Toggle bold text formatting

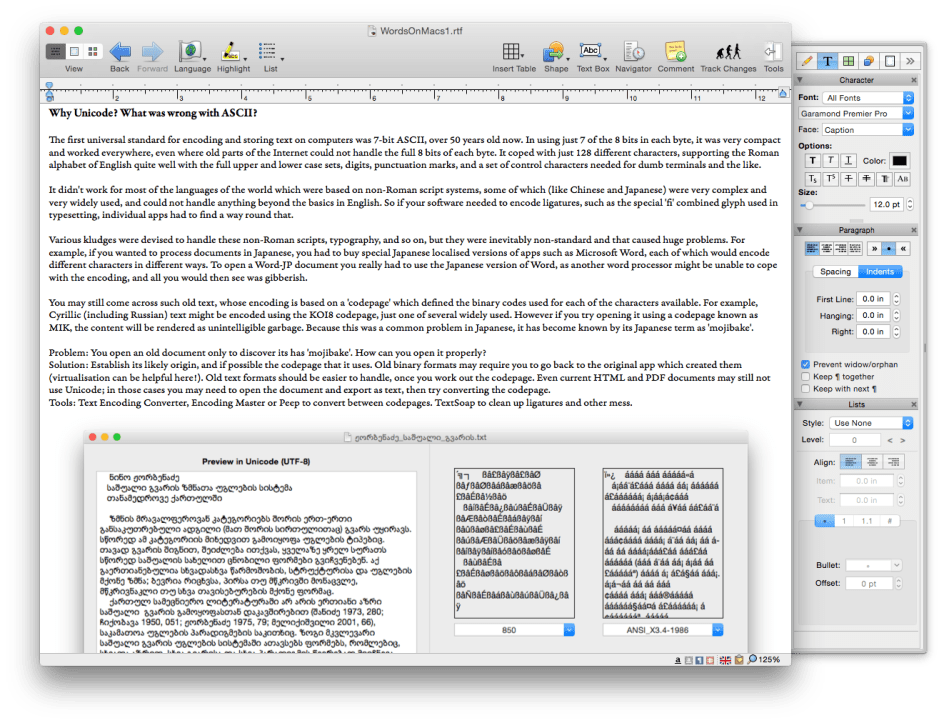point(815,160)
